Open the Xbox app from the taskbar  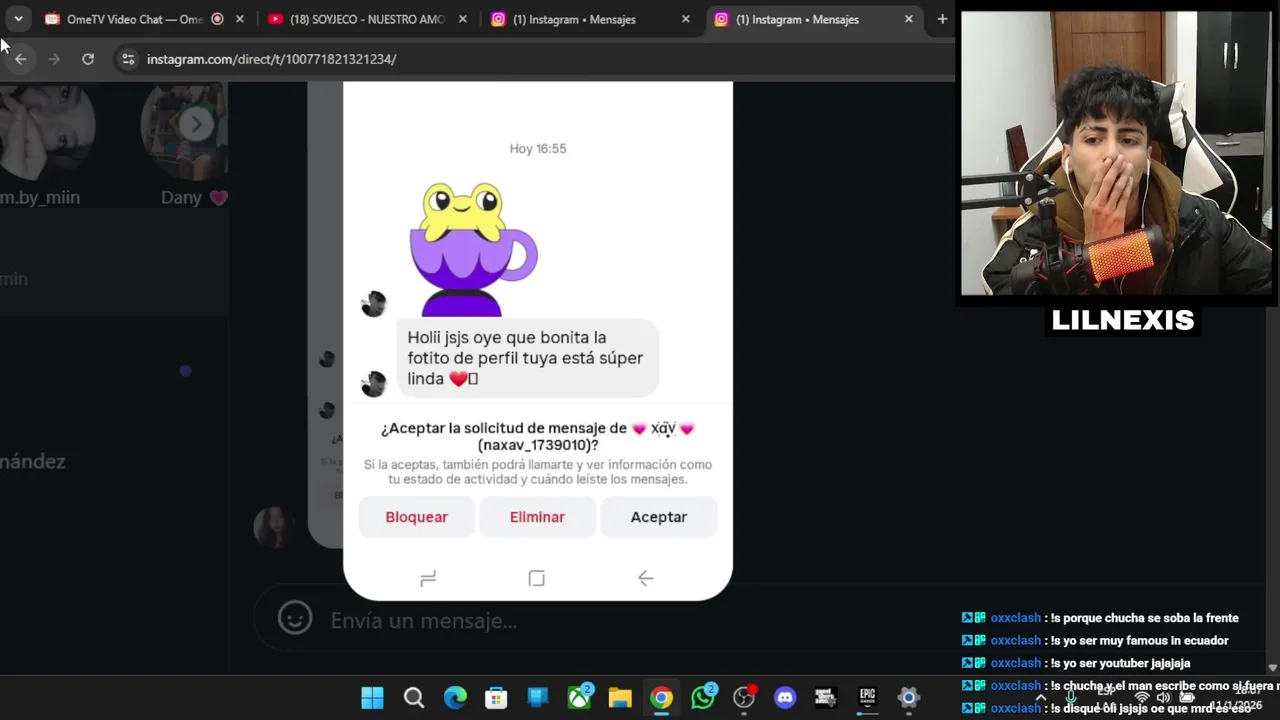[579, 698]
